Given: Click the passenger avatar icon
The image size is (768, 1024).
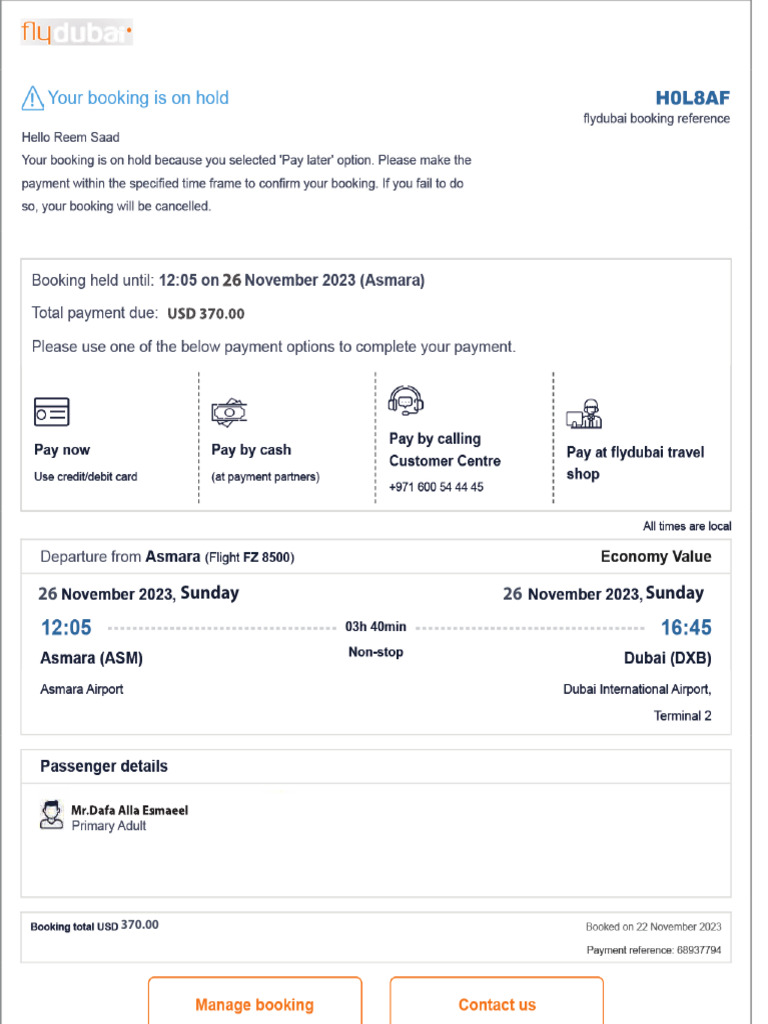Looking at the screenshot, I should pos(52,815).
